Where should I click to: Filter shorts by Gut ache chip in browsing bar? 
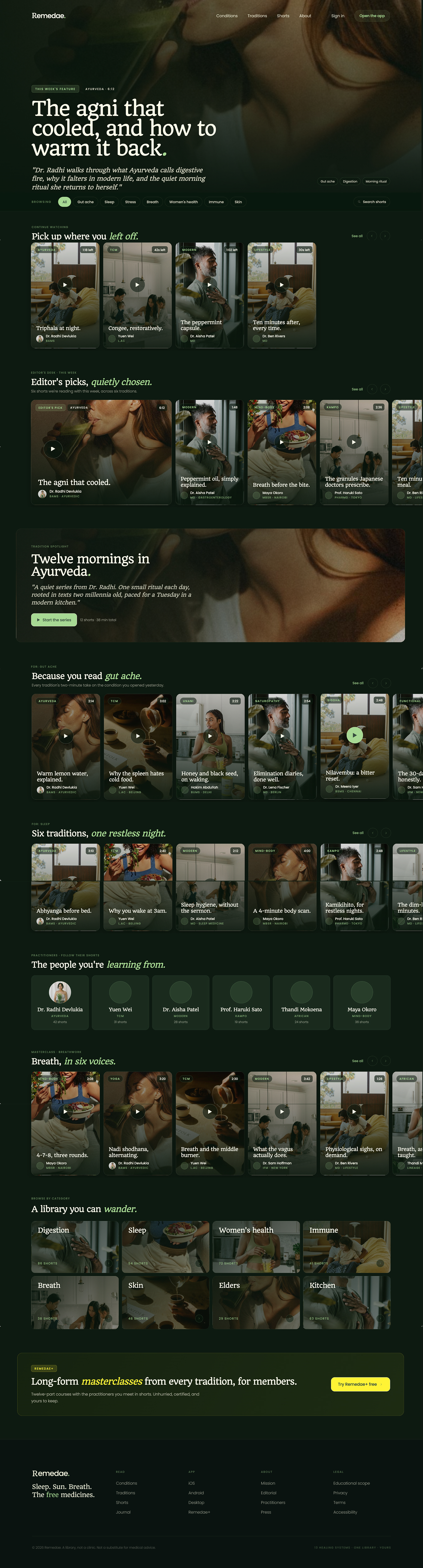(85, 202)
